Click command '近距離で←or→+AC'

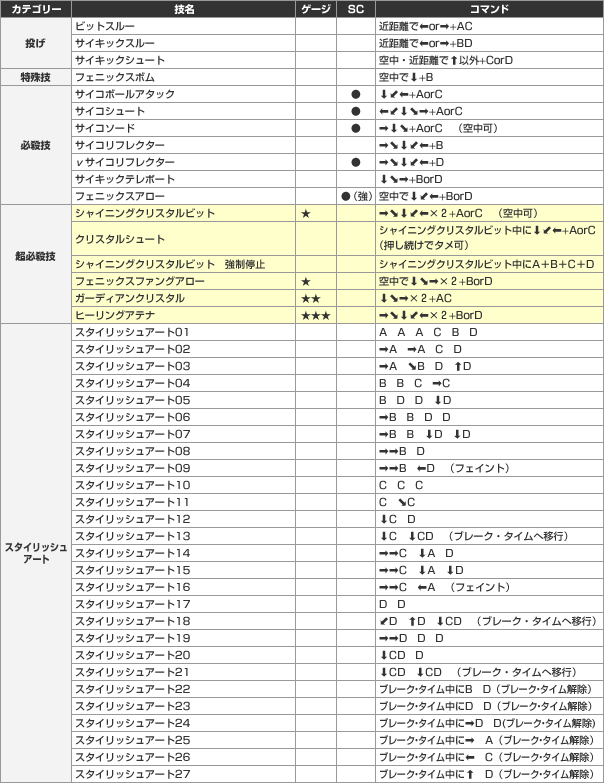(x=426, y=26)
